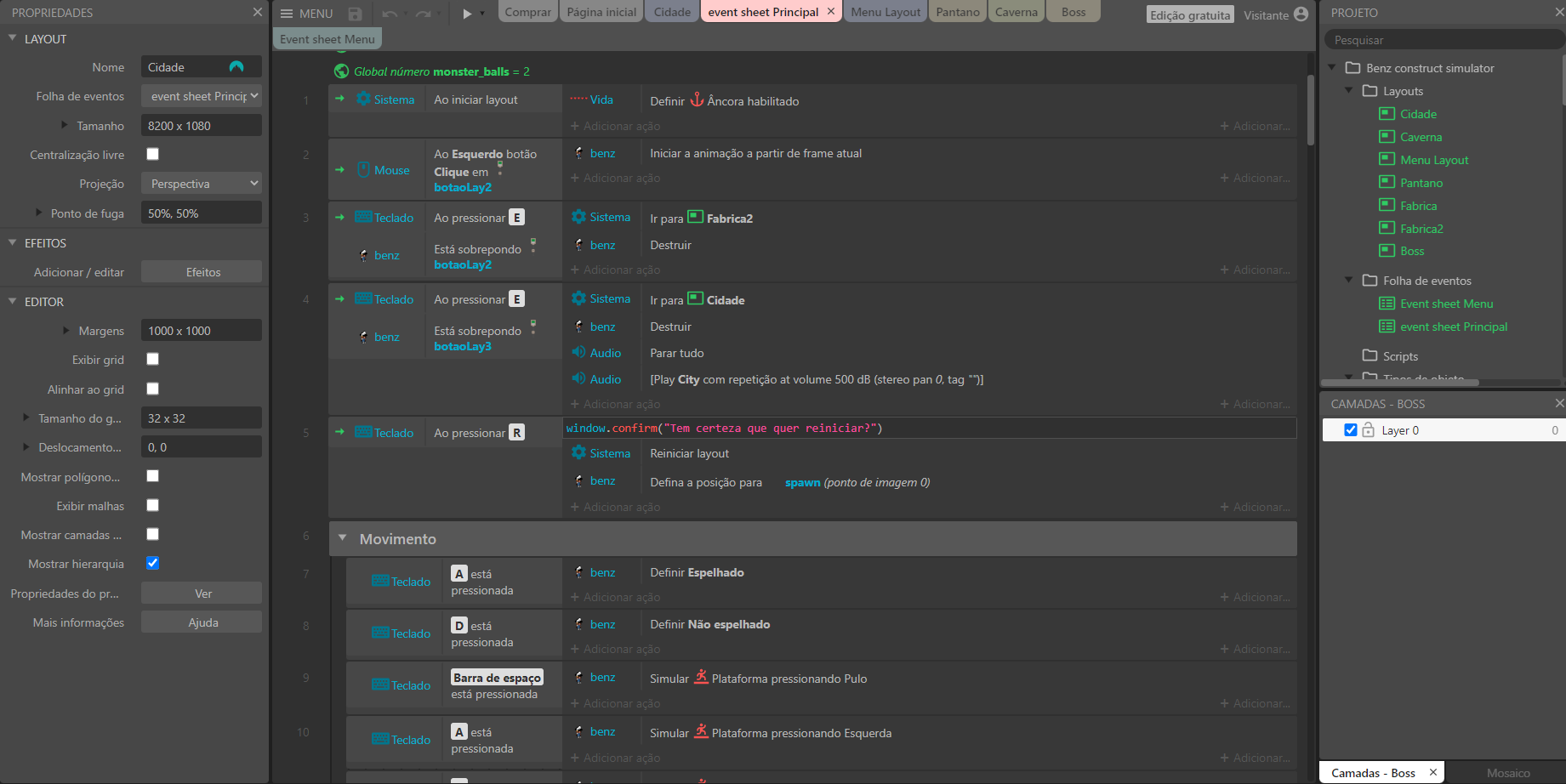This screenshot has height=784, width=1566.
Task: Open the Folha de eventos dropdown
Action: click(202, 96)
